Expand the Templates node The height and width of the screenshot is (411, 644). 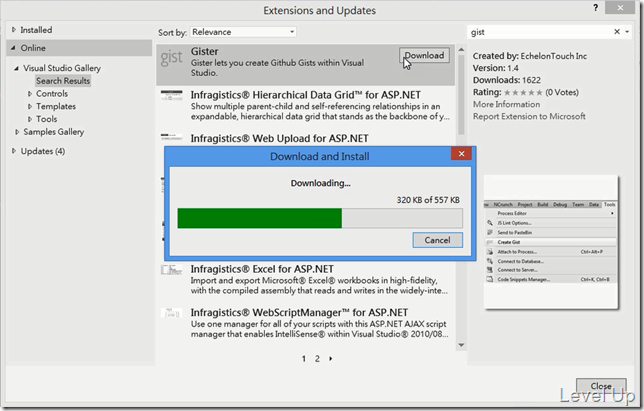(30, 106)
